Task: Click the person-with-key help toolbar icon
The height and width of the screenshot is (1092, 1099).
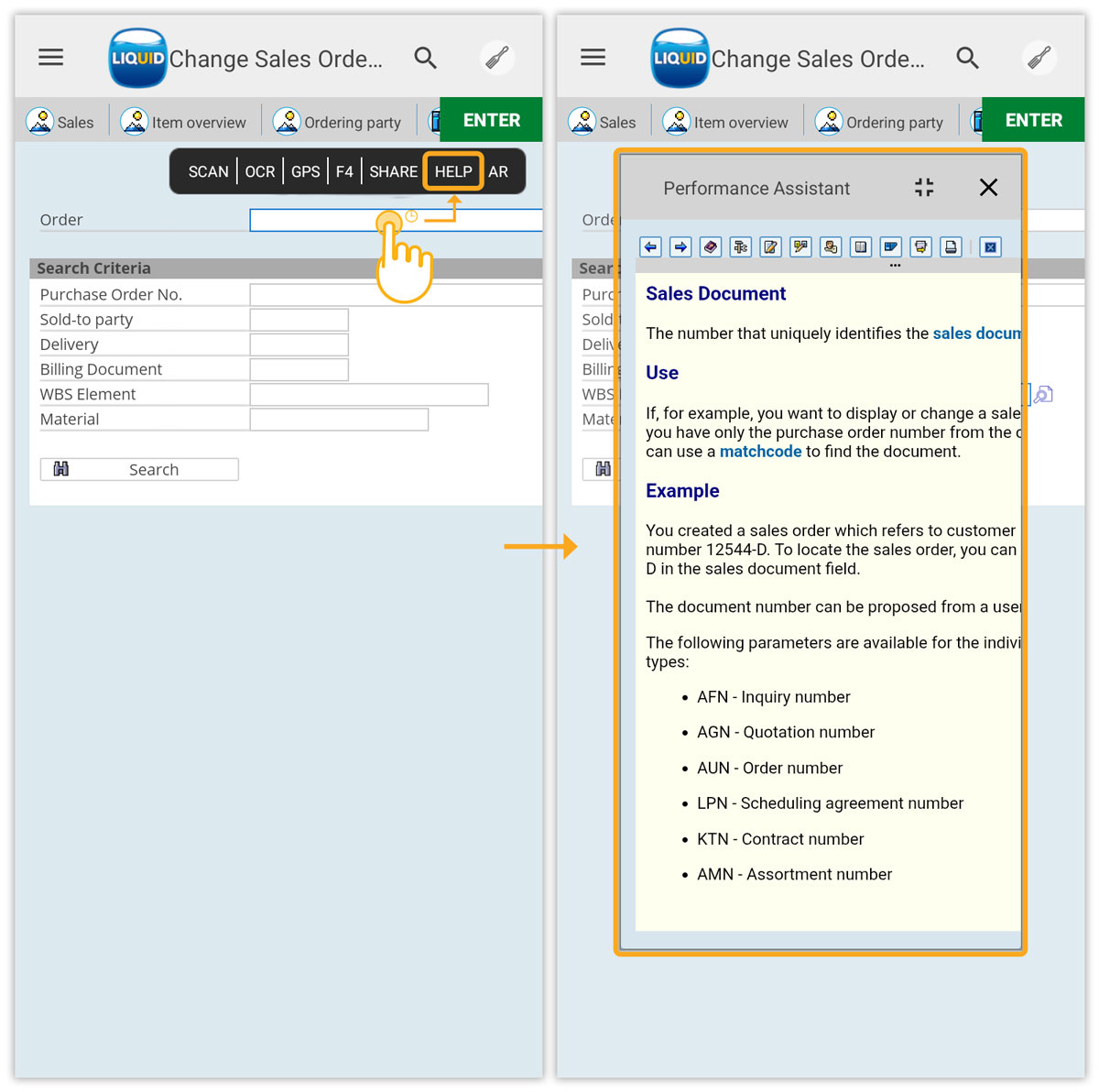Action: pyautogui.click(x=831, y=246)
